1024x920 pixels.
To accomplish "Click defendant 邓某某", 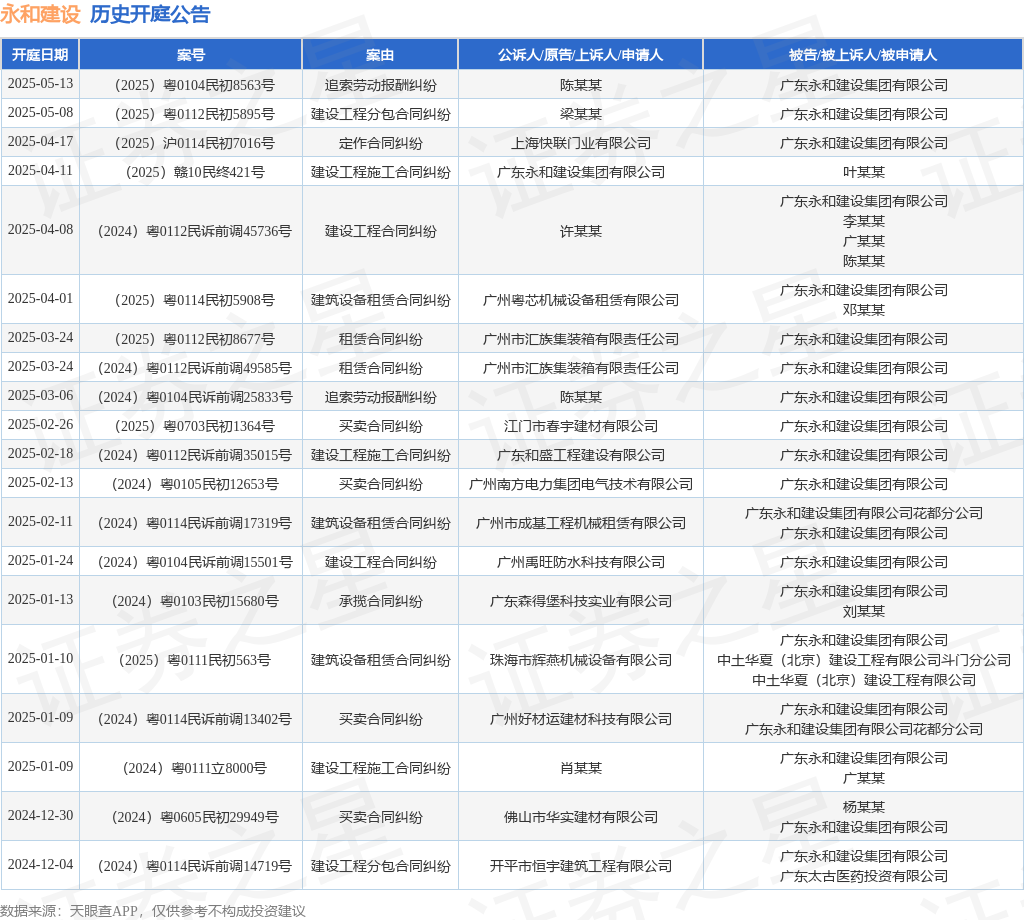I will [863, 310].
